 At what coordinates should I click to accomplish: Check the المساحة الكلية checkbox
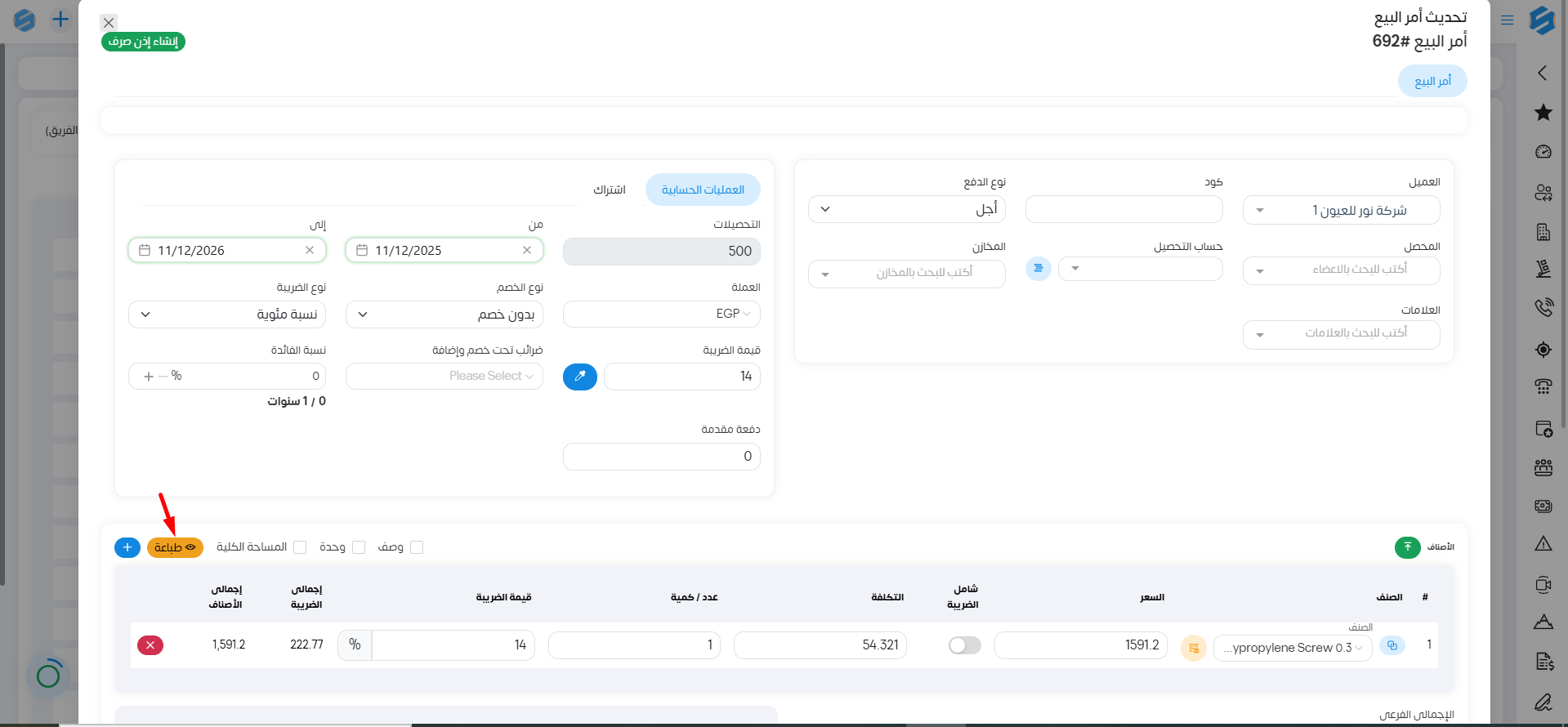300,547
